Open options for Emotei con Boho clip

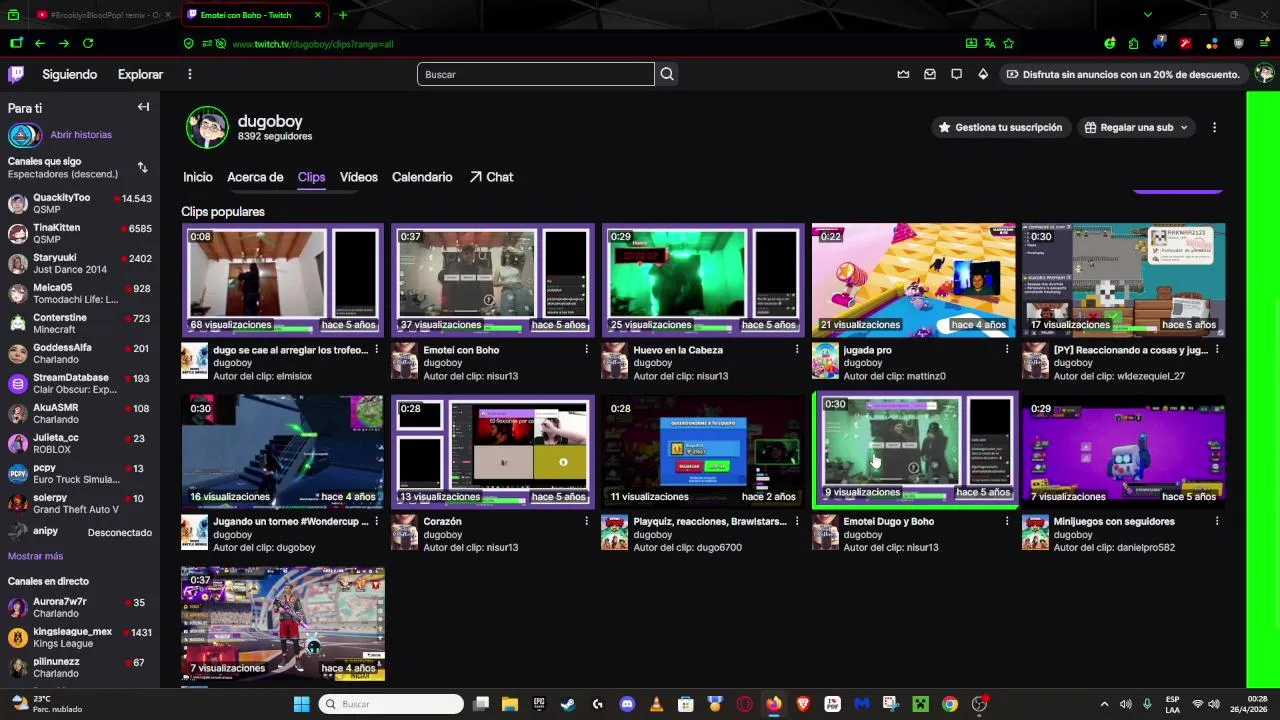(x=587, y=350)
